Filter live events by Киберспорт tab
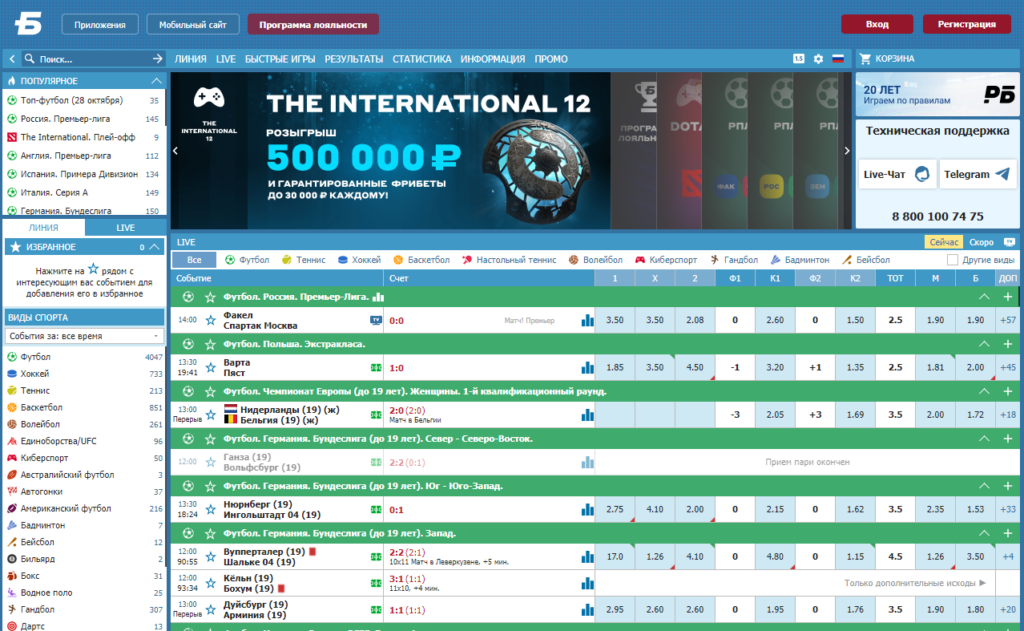This screenshot has height=631, width=1024. 666,260
